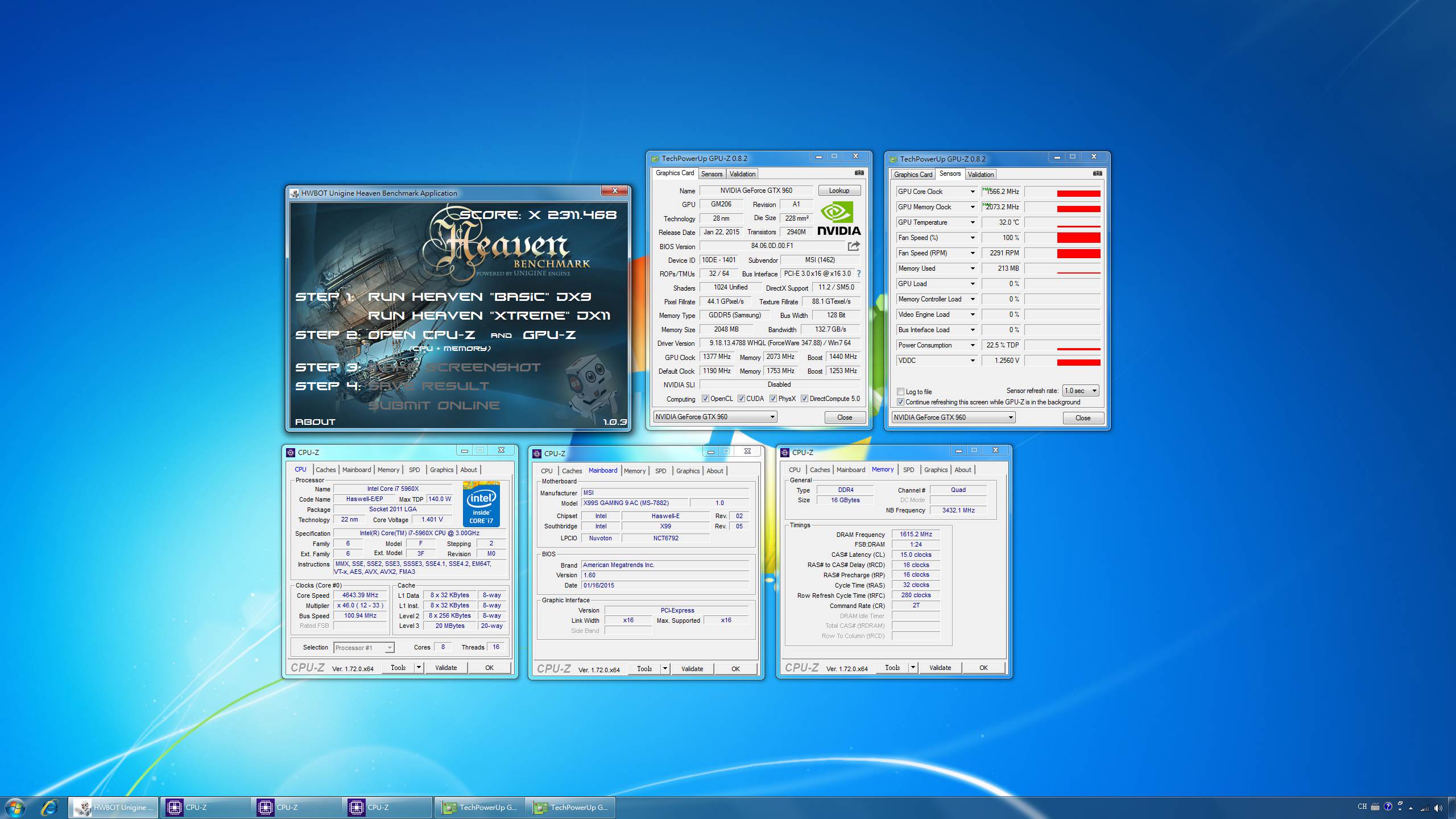Launch Internet Explorer from the taskbar
The width and height of the screenshot is (1456, 819).
tap(49, 807)
